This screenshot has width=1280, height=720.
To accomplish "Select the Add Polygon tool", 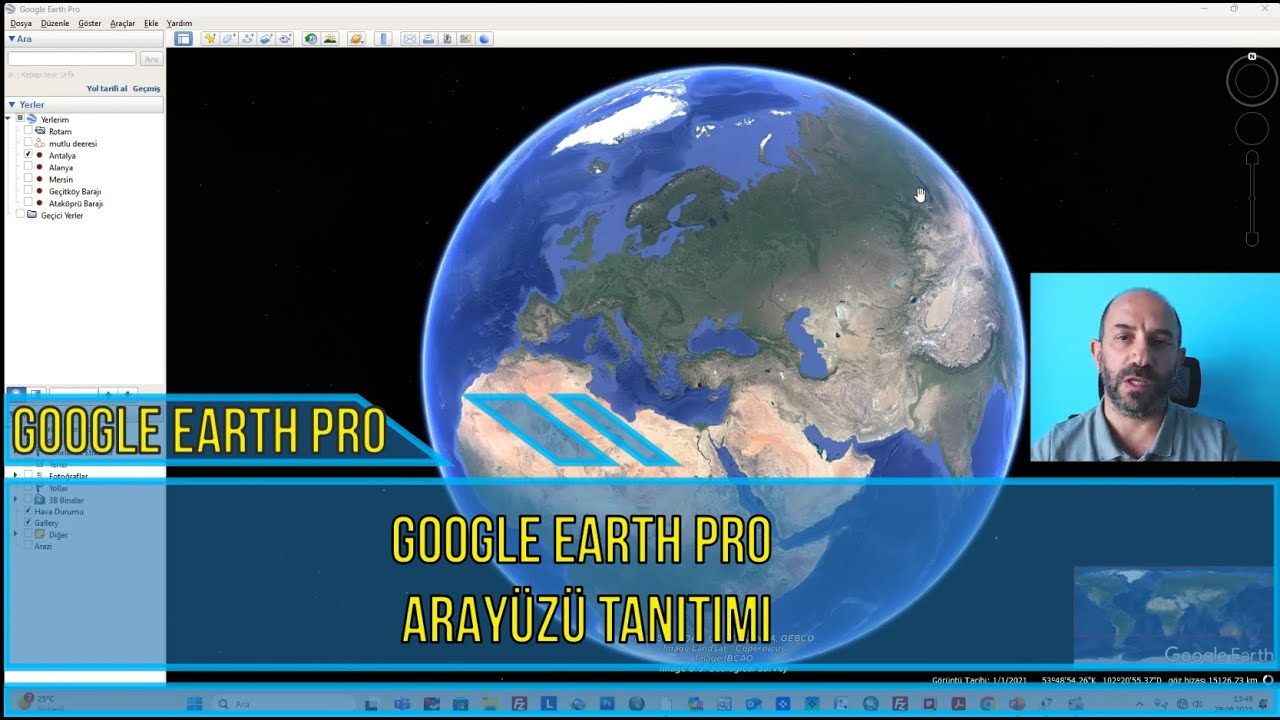I will click(x=229, y=39).
